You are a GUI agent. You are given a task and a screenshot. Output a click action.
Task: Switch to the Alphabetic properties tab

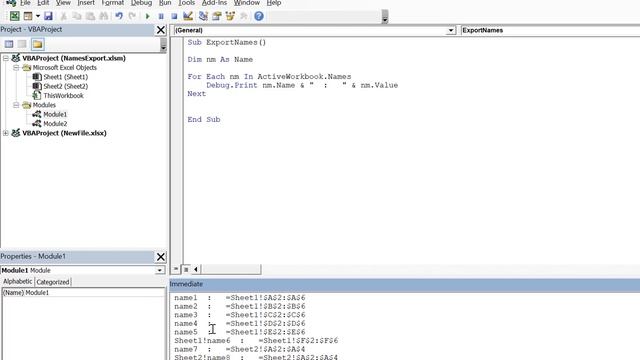point(18,282)
